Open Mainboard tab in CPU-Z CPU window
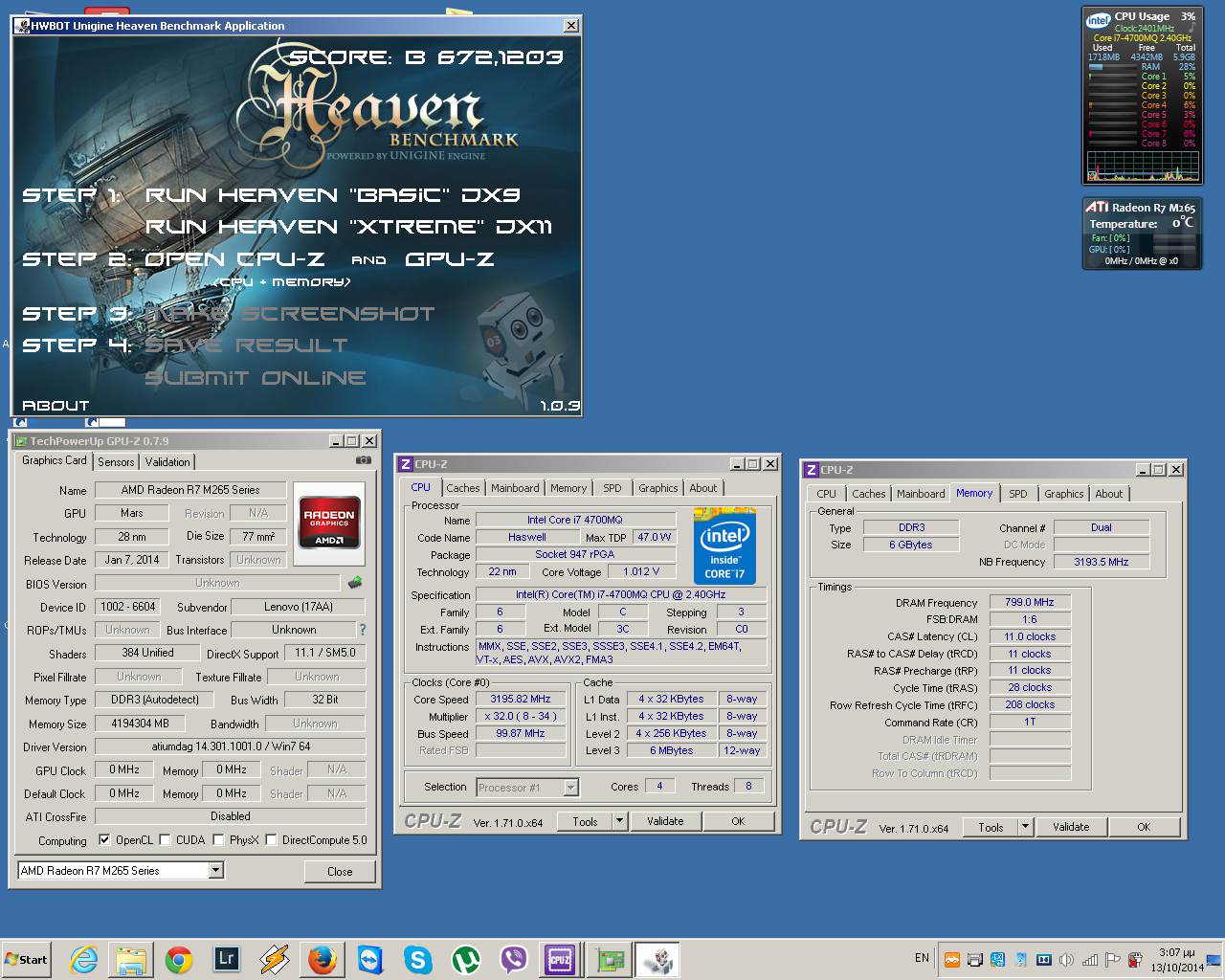This screenshot has width=1225, height=980. point(515,488)
